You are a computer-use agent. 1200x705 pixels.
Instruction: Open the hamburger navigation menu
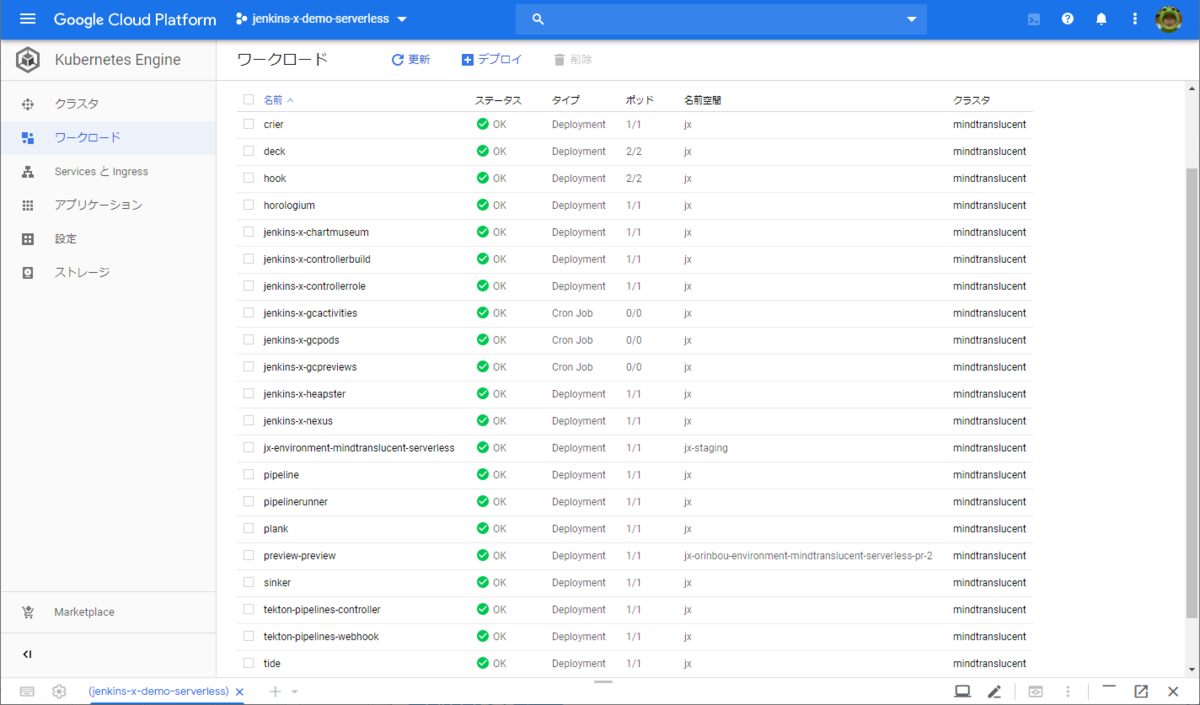pyautogui.click(x=27, y=19)
